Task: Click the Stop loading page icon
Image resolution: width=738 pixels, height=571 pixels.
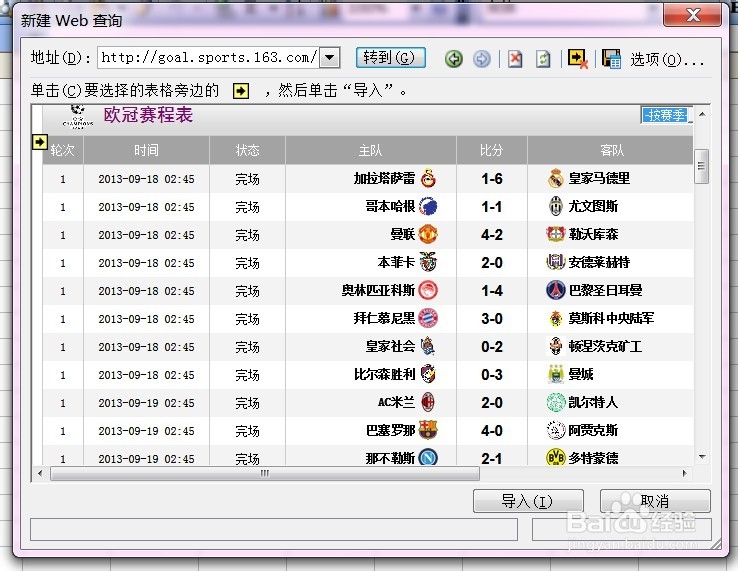Action: pos(515,59)
